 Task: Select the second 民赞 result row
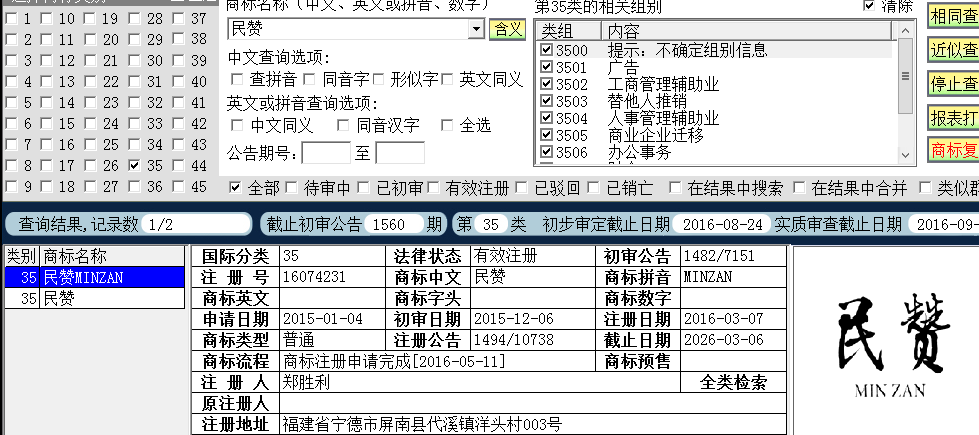94,298
